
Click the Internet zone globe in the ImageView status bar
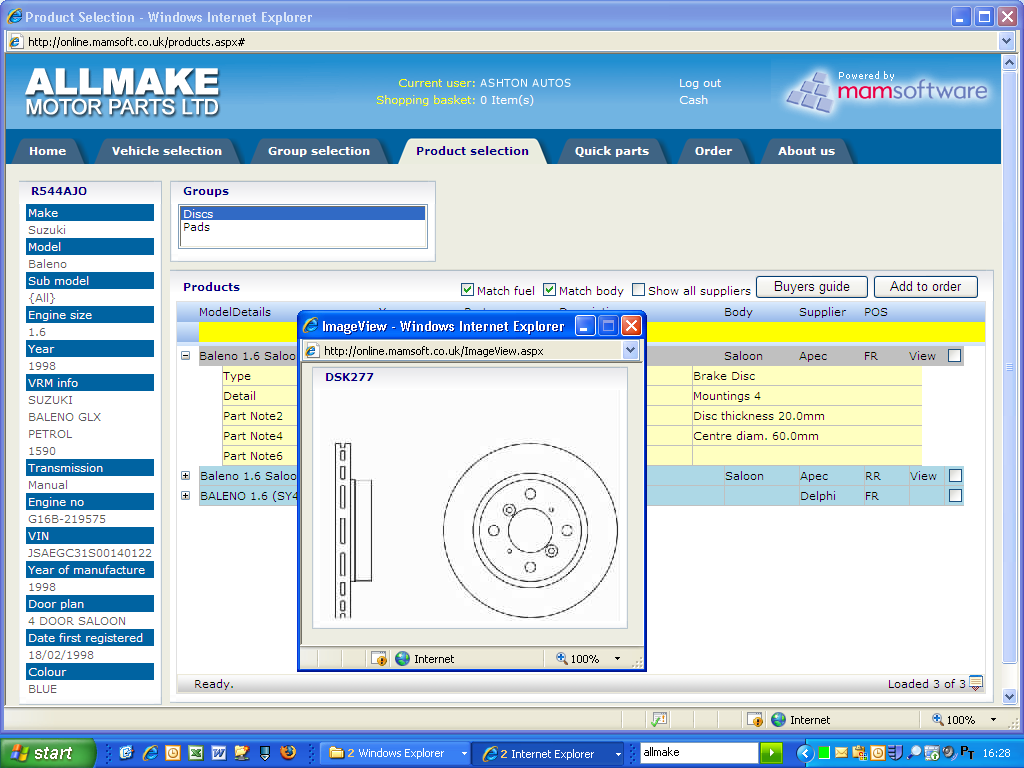coord(402,658)
